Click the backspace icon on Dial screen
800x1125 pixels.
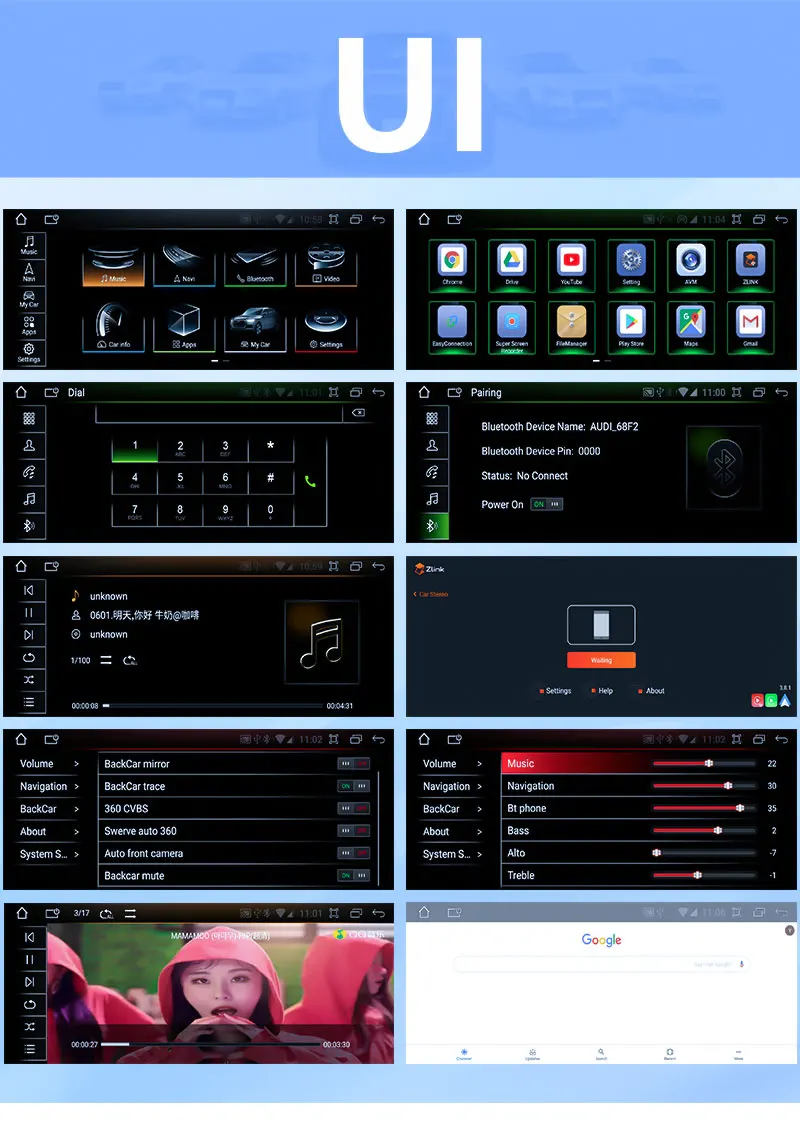click(358, 413)
